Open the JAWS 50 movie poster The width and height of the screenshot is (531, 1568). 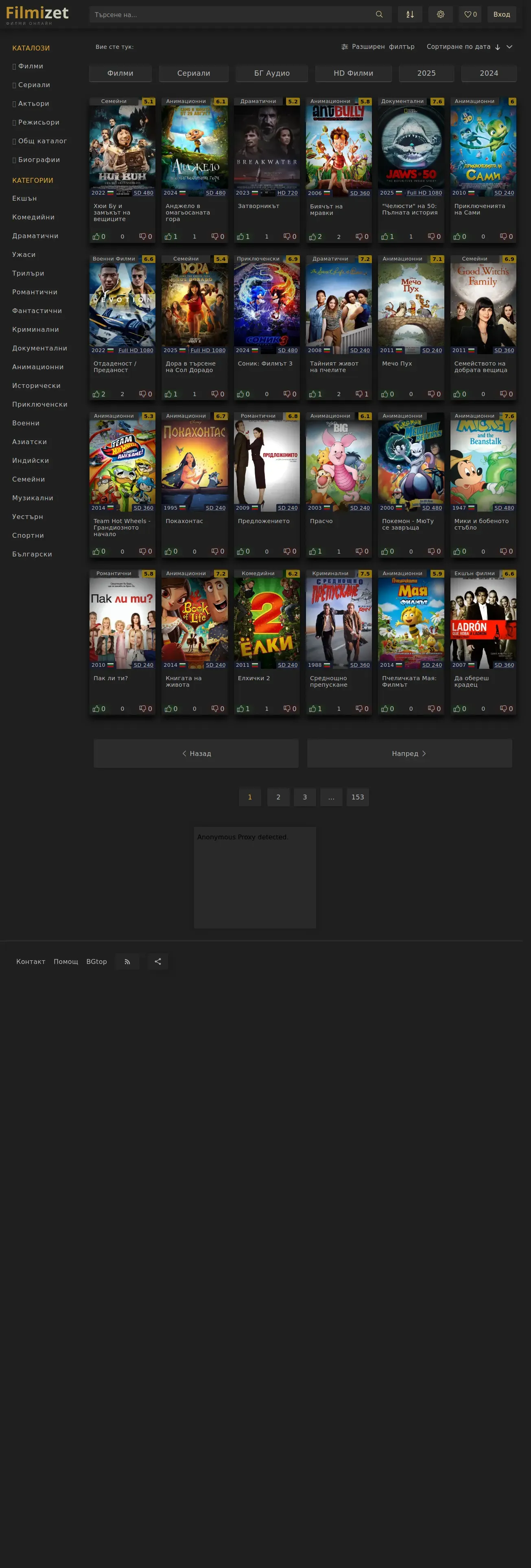(x=411, y=147)
